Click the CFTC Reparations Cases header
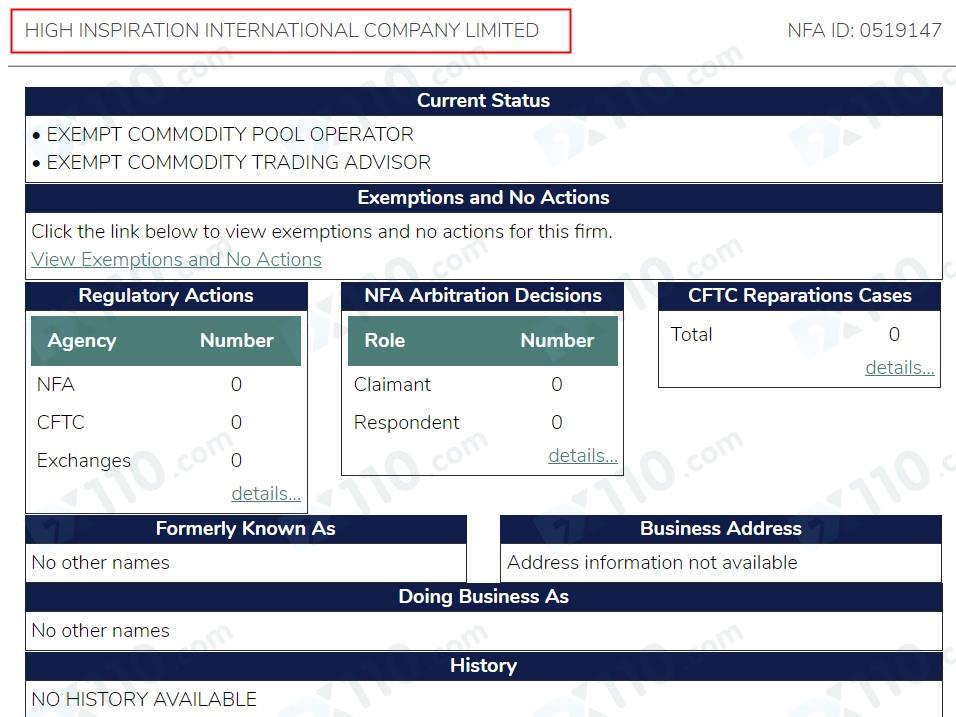This screenshot has height=717, width=956. [x=800, y=296]
